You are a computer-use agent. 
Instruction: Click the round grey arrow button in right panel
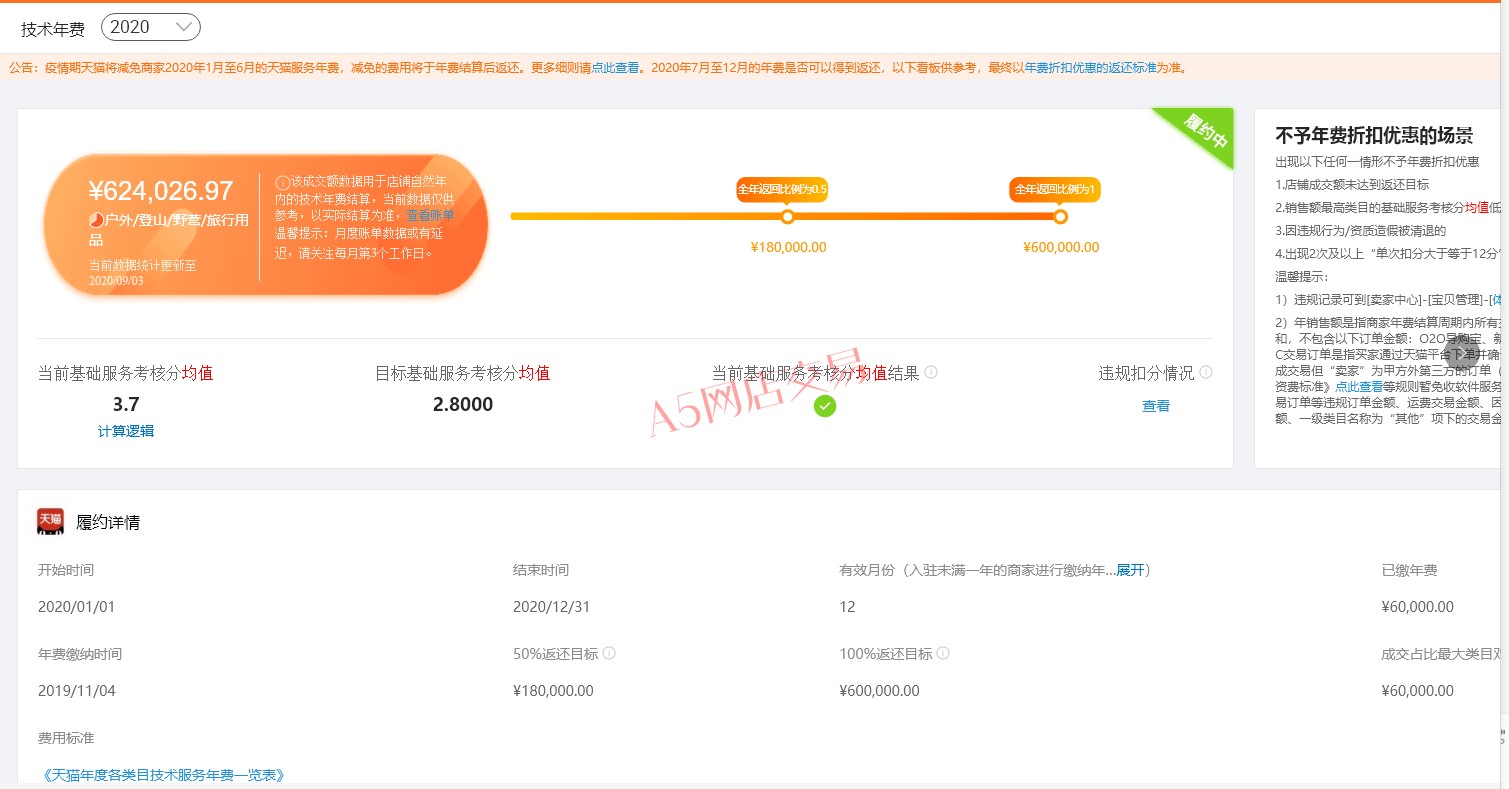1461,353
